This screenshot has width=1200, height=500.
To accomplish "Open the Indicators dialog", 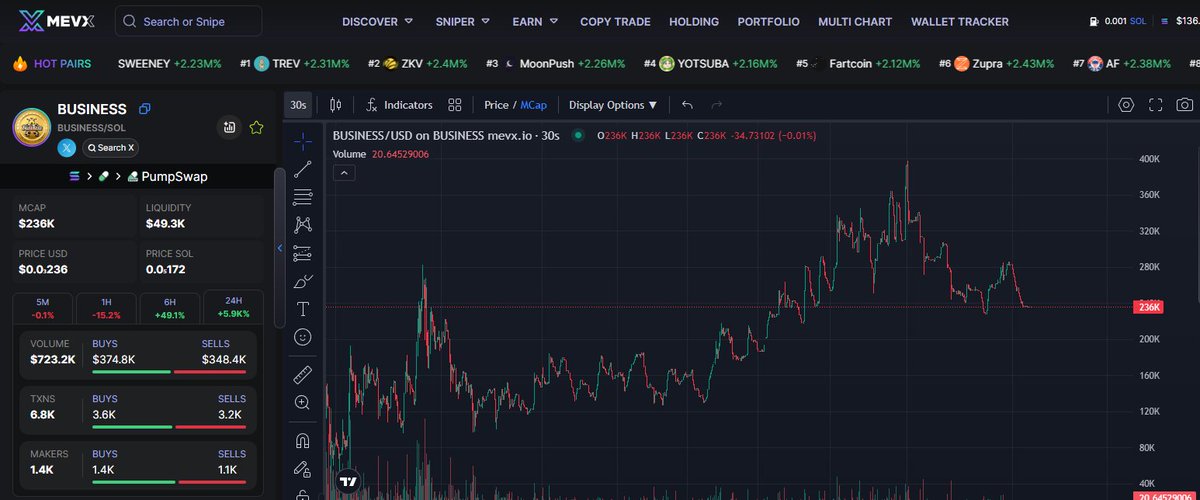I will [399, 104].
